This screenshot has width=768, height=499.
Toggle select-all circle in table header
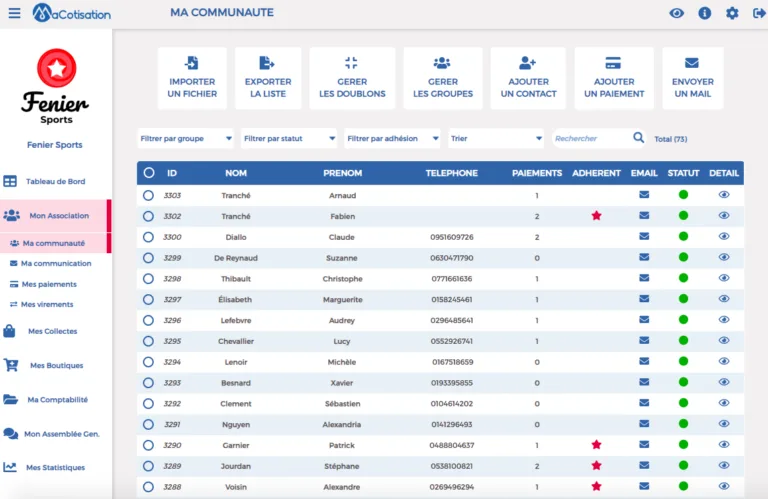pyautogui.click(x=149, y=173)
